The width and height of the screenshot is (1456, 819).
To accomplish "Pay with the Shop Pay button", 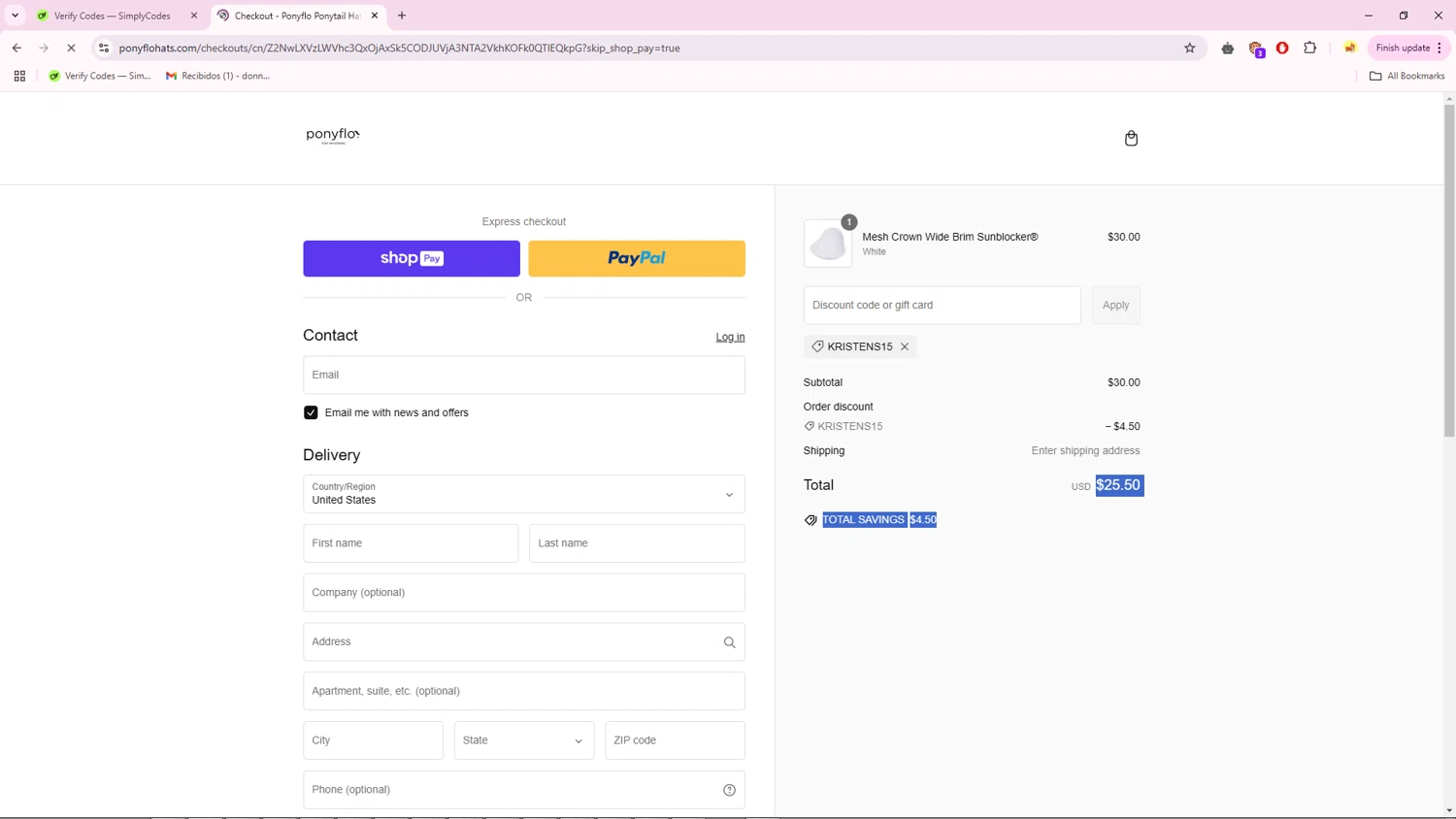I will tap(412, 258).
